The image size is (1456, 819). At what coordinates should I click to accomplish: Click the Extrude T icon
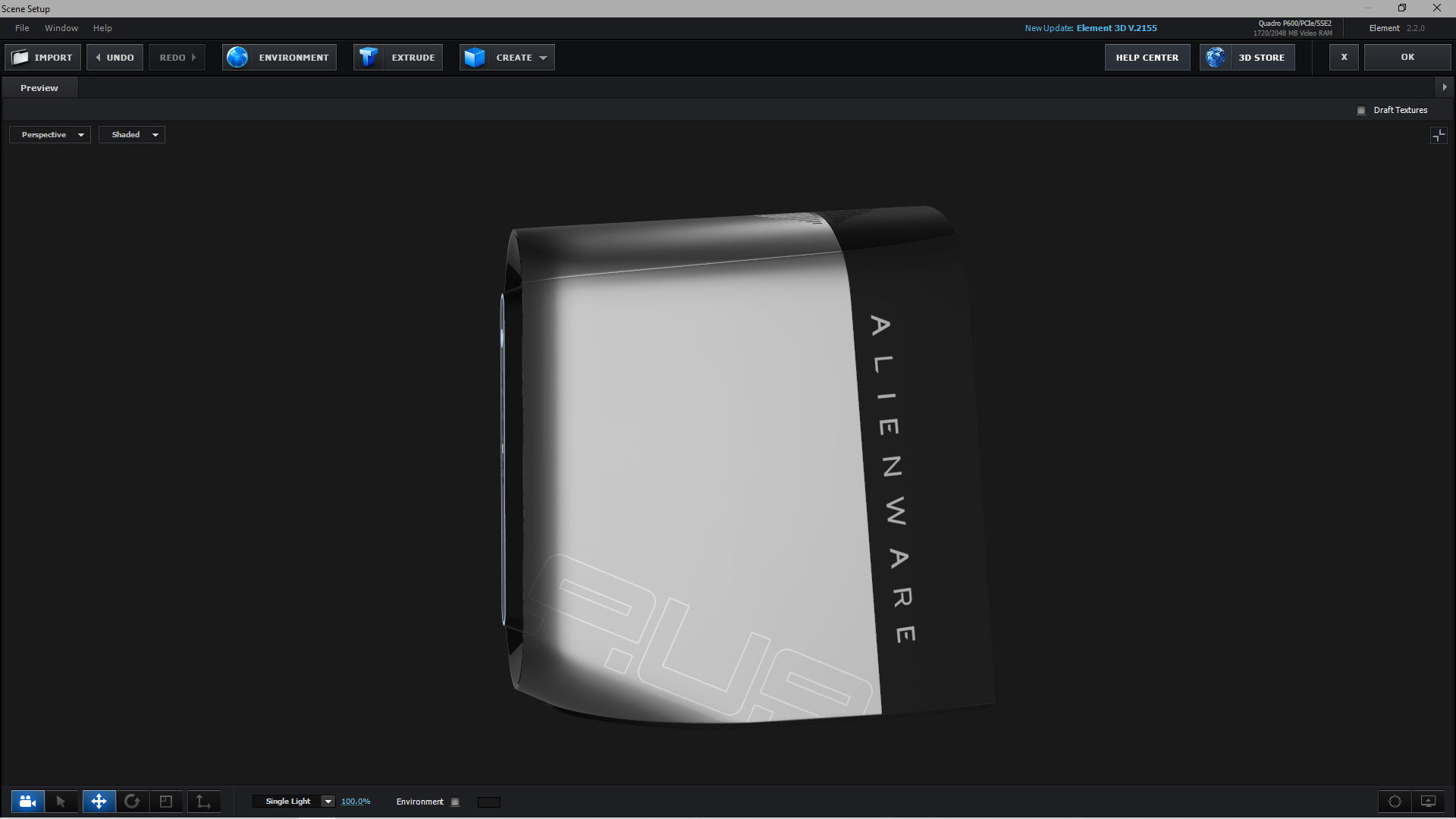369,58
